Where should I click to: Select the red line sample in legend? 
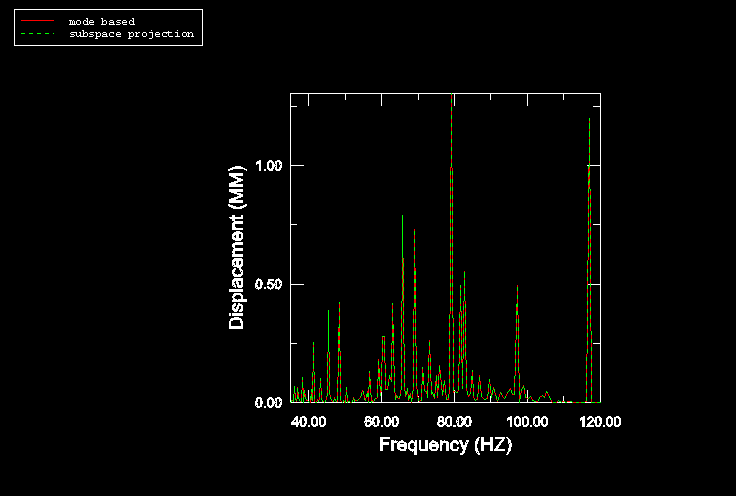pos(34,21)
